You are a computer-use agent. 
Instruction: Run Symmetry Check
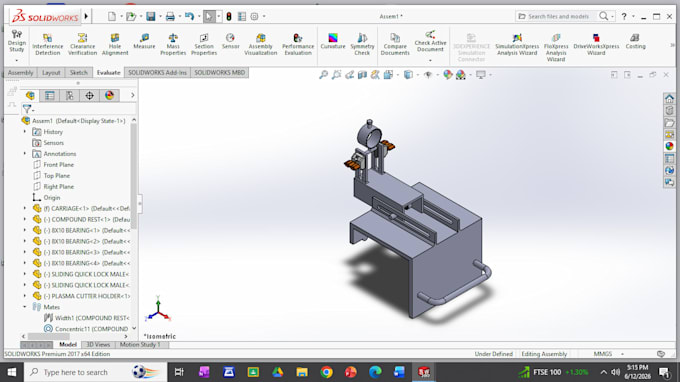pyautogui.click(x=362, y=44)
